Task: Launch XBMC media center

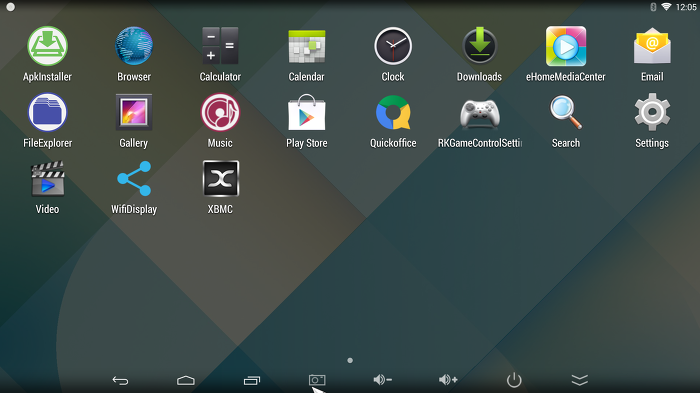Action: pyautogui.click(x=220, y=179)
